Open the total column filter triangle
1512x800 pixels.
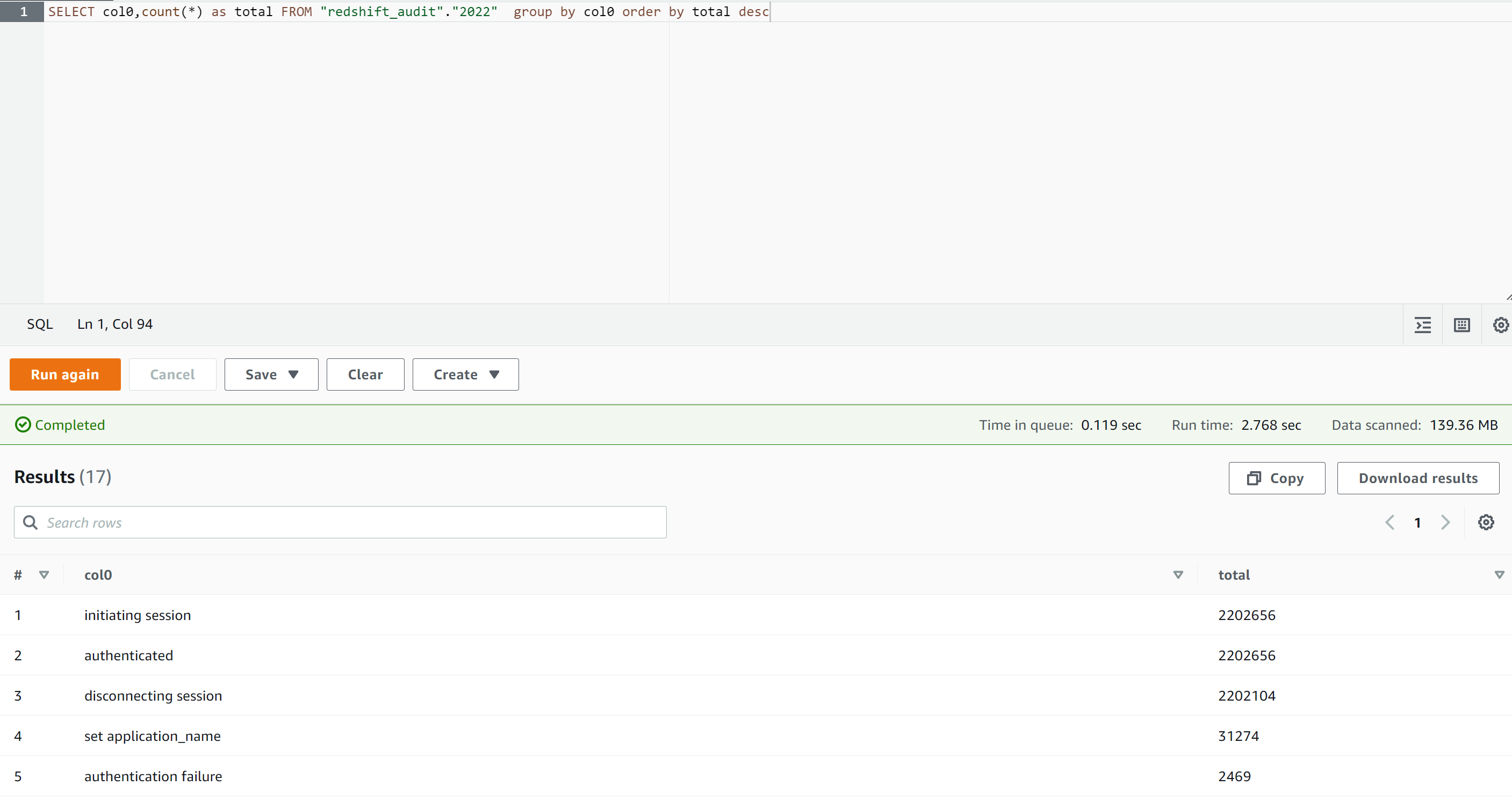click(x=1500, y=575)
